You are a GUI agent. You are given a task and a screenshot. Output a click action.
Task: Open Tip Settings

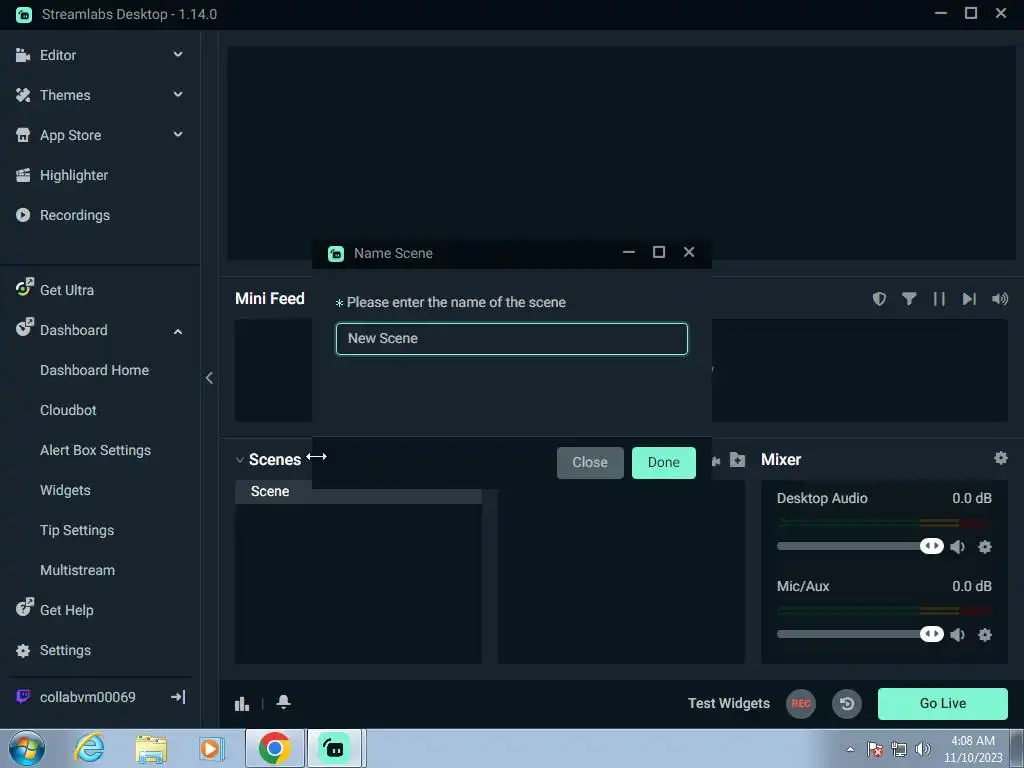pyautogui.click(x=77, y=530)
